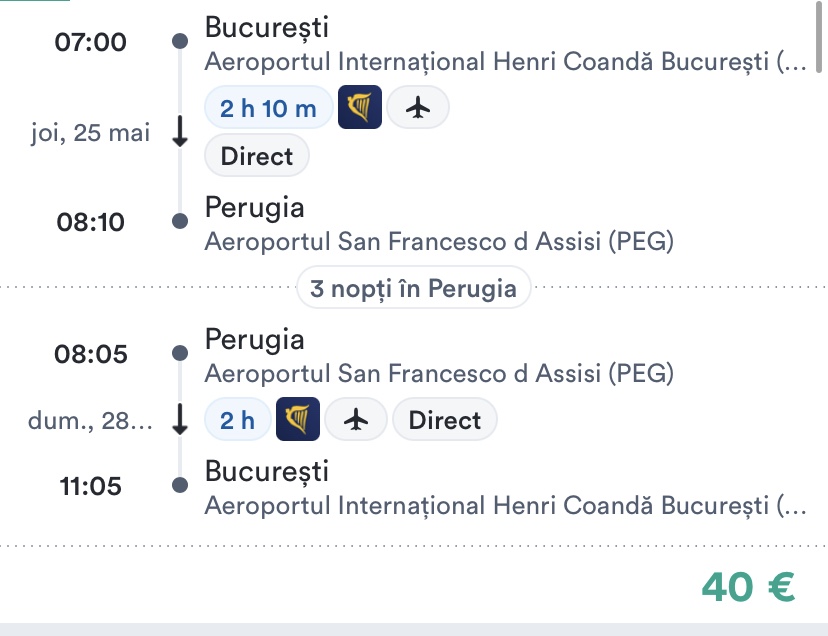The width and height of the screenshot is (828, 636).
Task: Click the airplane icon on the return flight
Action: [355, 421]
